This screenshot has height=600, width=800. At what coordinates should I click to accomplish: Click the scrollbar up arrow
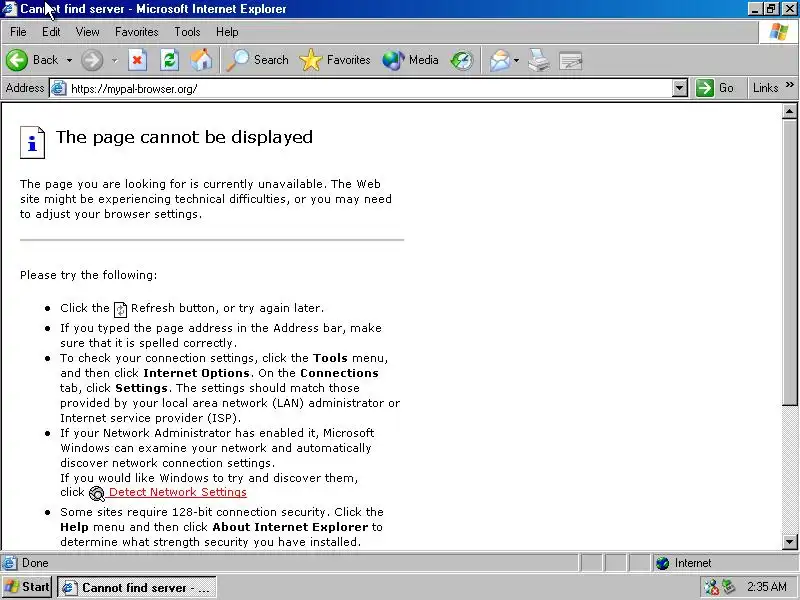pos(789,111)
